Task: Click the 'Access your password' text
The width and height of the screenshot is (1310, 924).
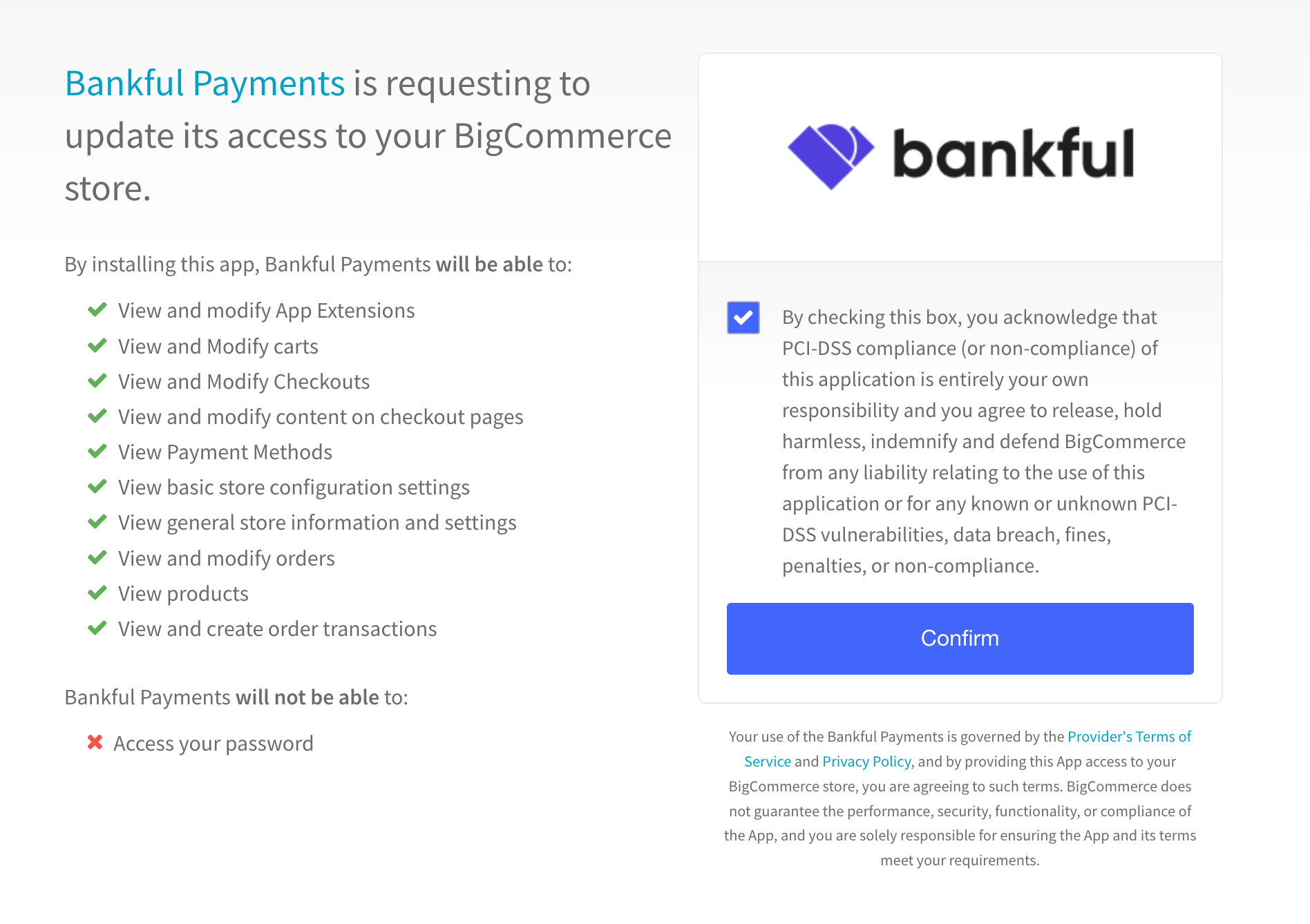Action: pyautogui.click(x=213, y=744)
